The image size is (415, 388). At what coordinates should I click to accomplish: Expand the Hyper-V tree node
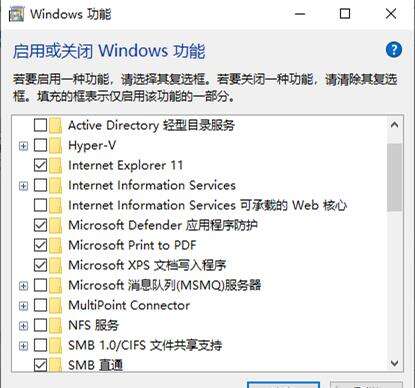tap(23, 146)
